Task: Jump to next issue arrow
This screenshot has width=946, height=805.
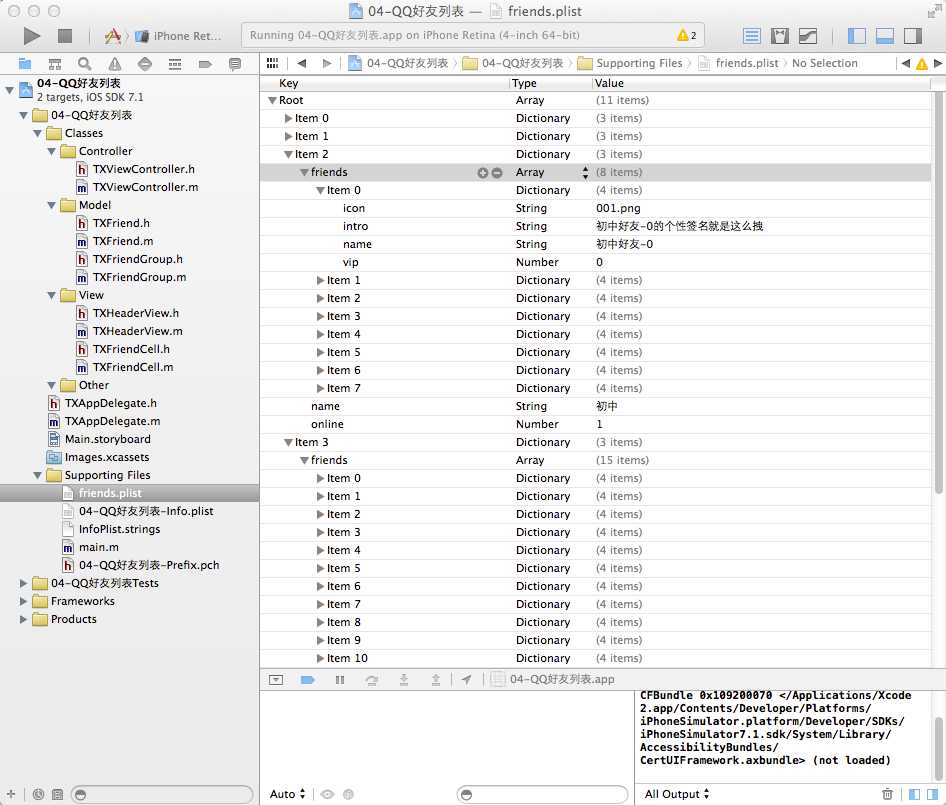Action: pyautogui.click(x=938, y=63)
